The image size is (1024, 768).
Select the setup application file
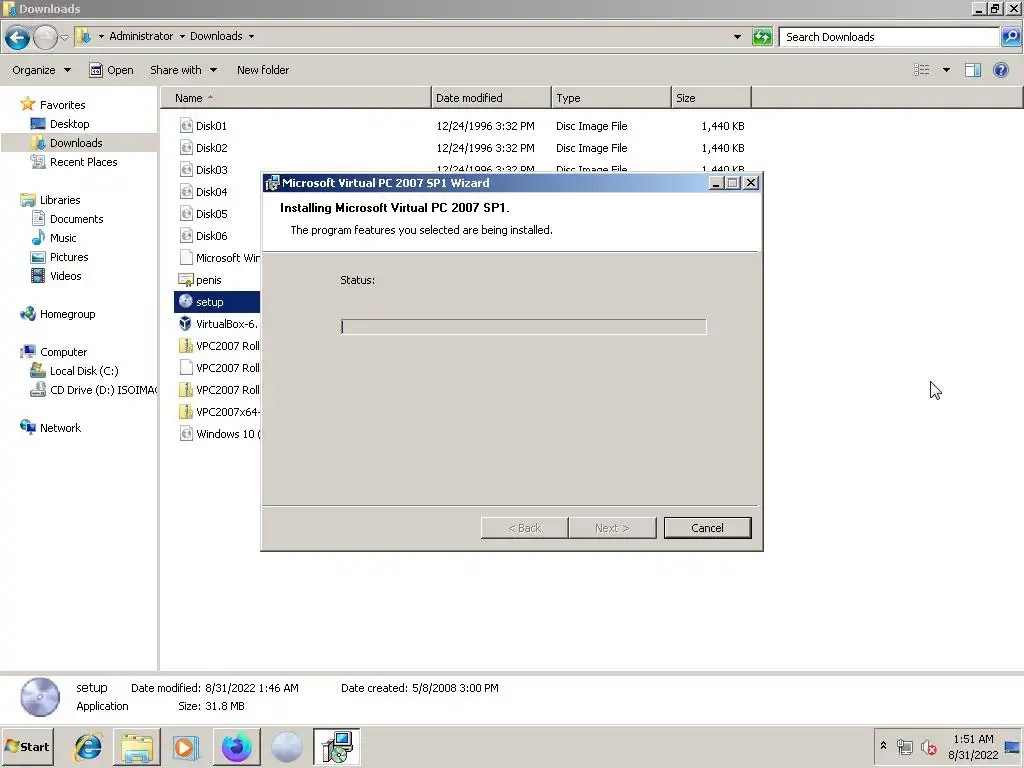(x=217, y=302)
